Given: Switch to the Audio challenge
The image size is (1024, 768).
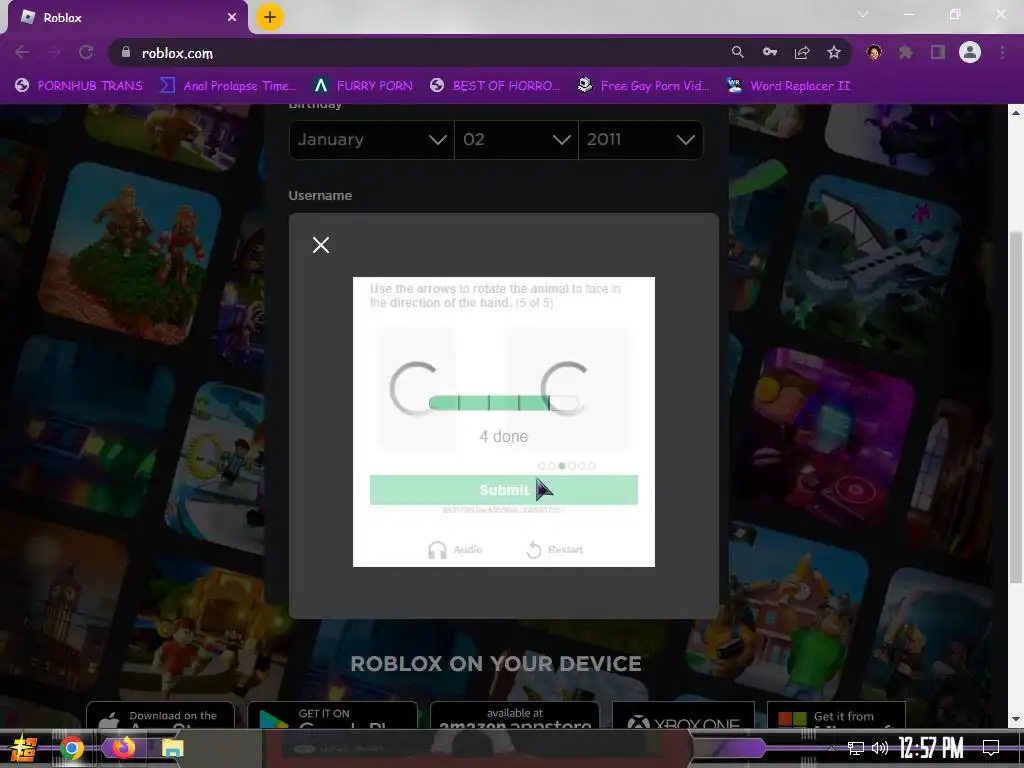Looking at the screenshot, I should tap(455, 550).
